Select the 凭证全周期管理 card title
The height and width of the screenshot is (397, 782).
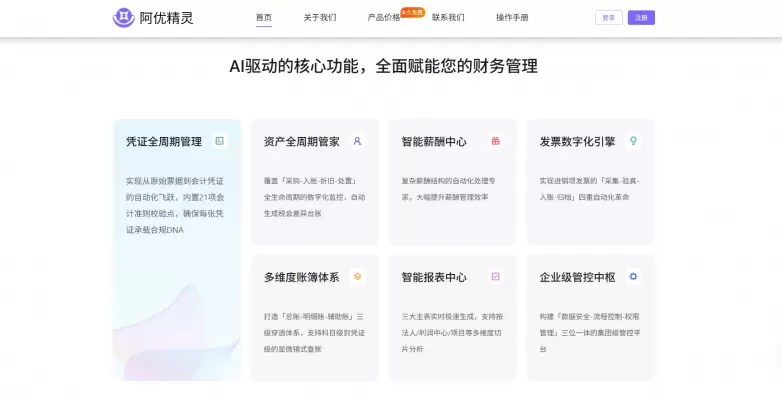(164, 142)
